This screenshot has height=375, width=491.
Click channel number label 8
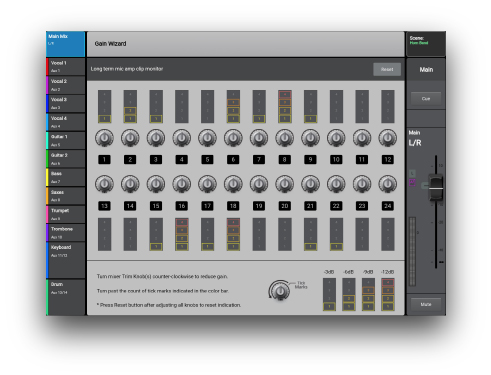(x=285, y=160)
